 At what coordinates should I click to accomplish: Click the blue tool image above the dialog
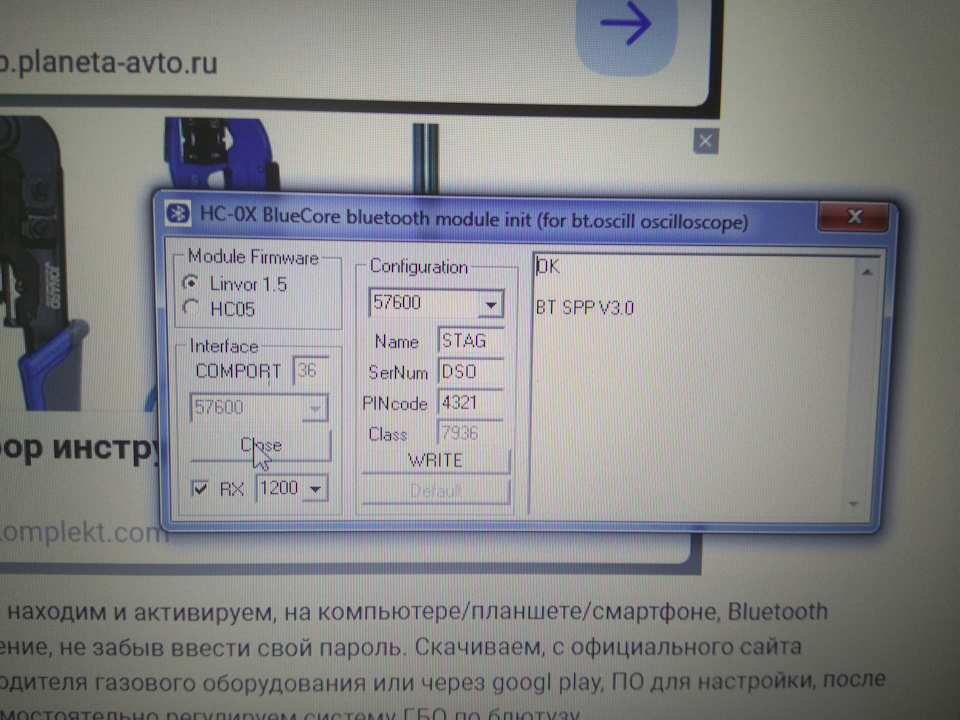(220, 153)
